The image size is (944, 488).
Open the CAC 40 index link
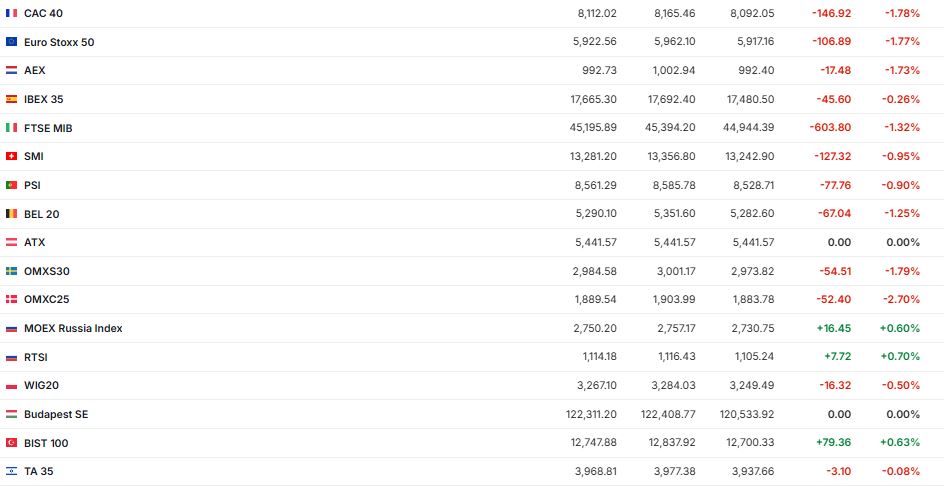pos(41,13)
